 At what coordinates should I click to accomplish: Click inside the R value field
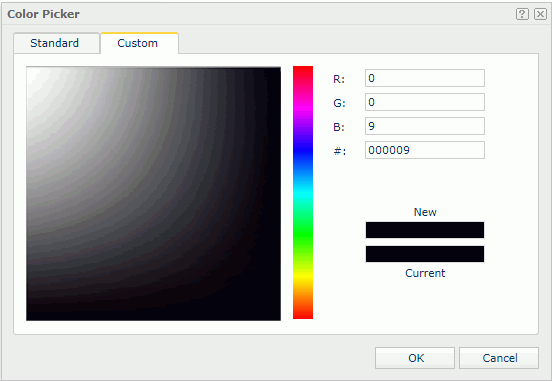[x=425, y=78]
